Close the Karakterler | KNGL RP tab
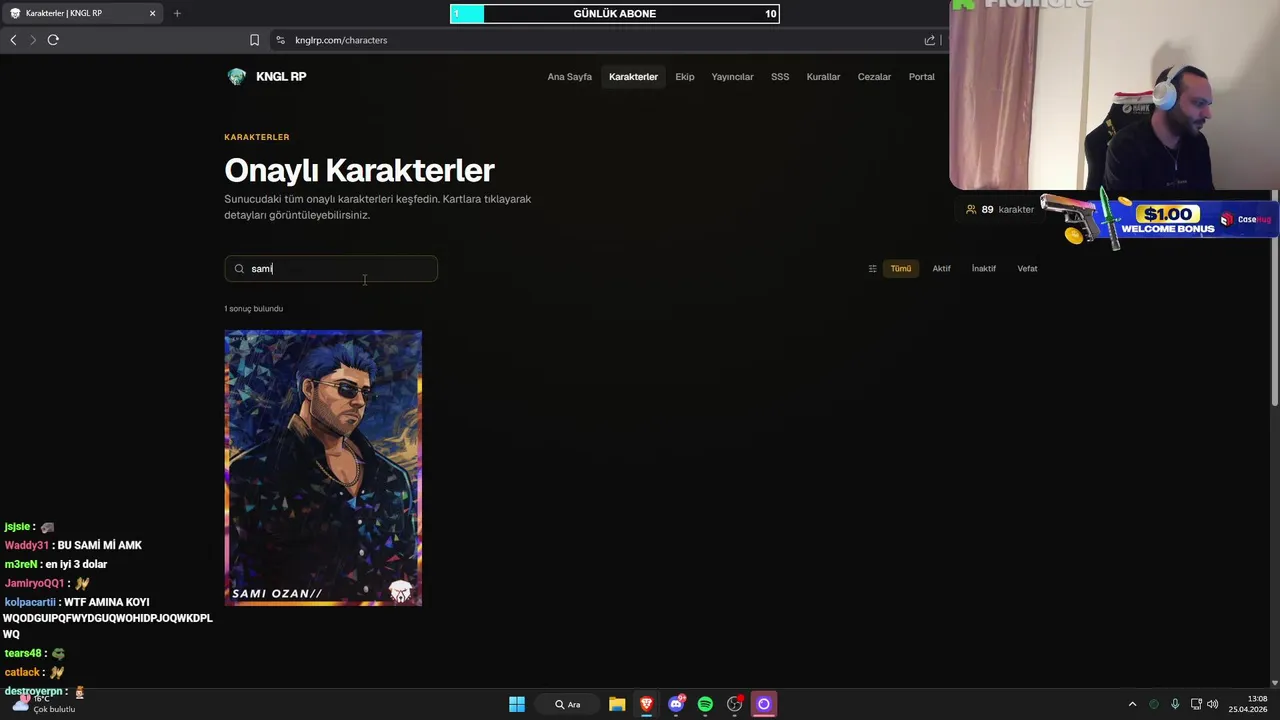The image size is (1280, 720). click(x=152, y=13)
